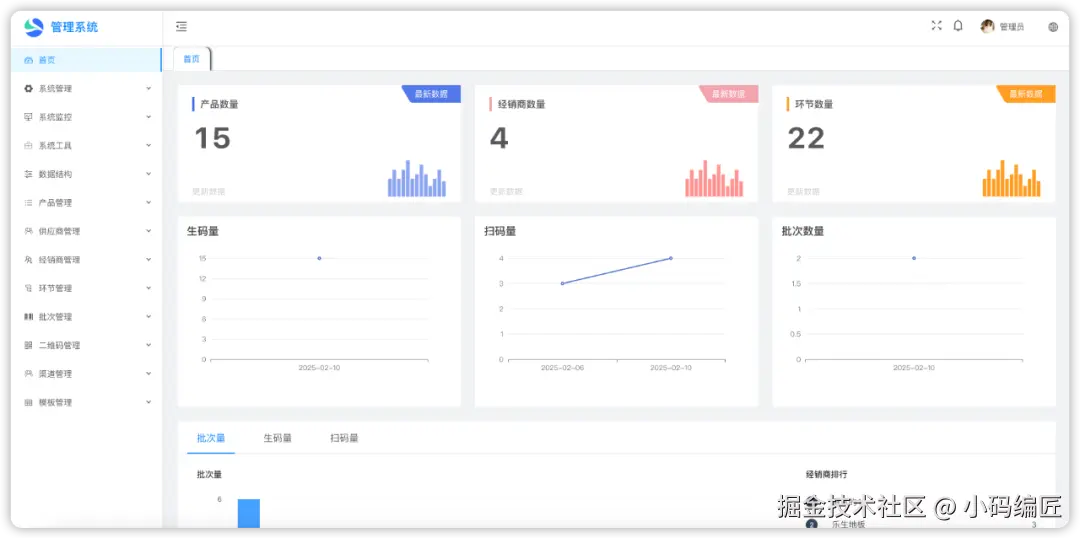This screenshot has height=538, width=1080.
Task: Expand the 产品管理 menu chevron
Action: click(x=149, y=203)
